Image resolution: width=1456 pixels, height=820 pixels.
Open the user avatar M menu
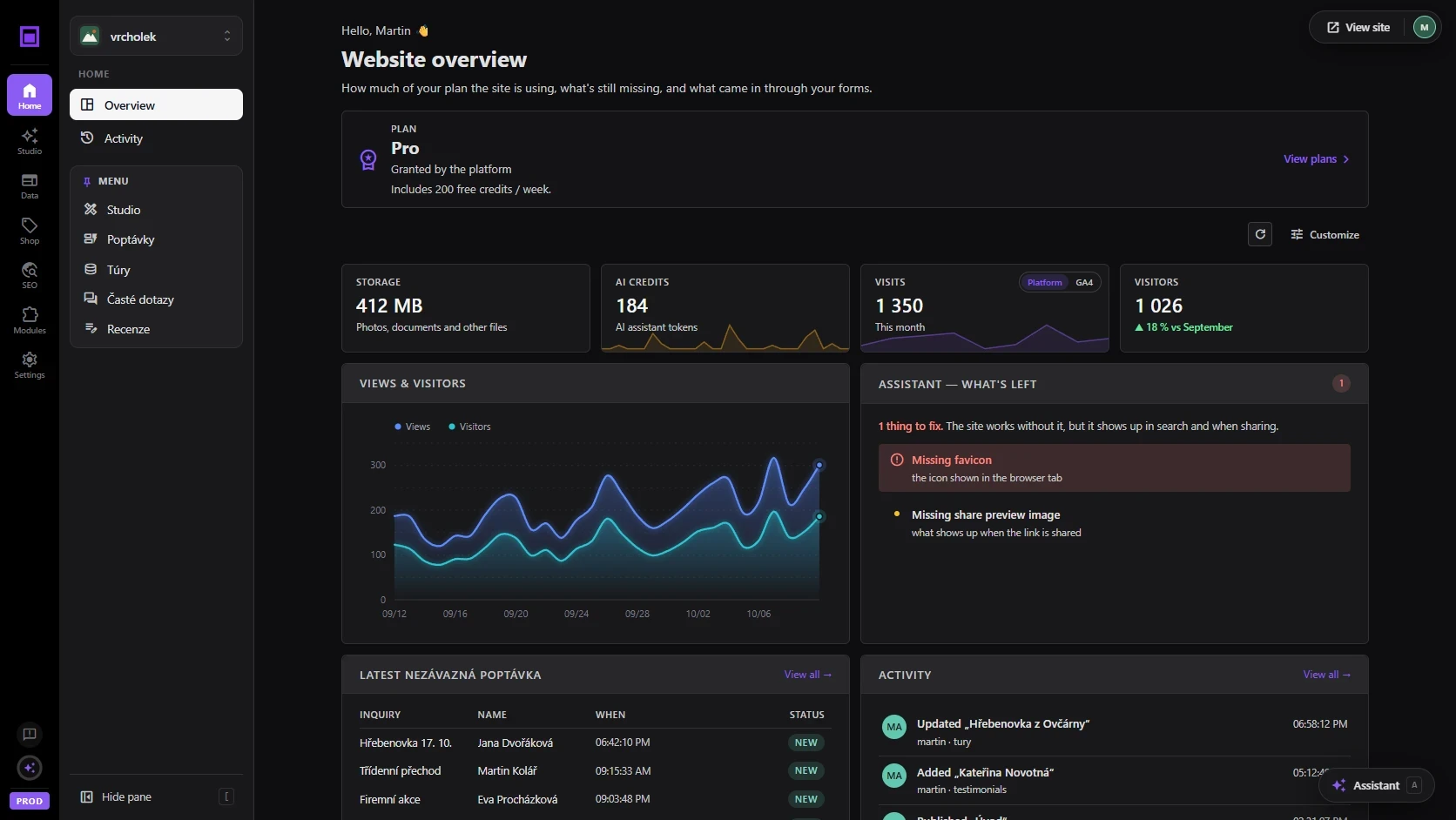(x=1425, y=27)
